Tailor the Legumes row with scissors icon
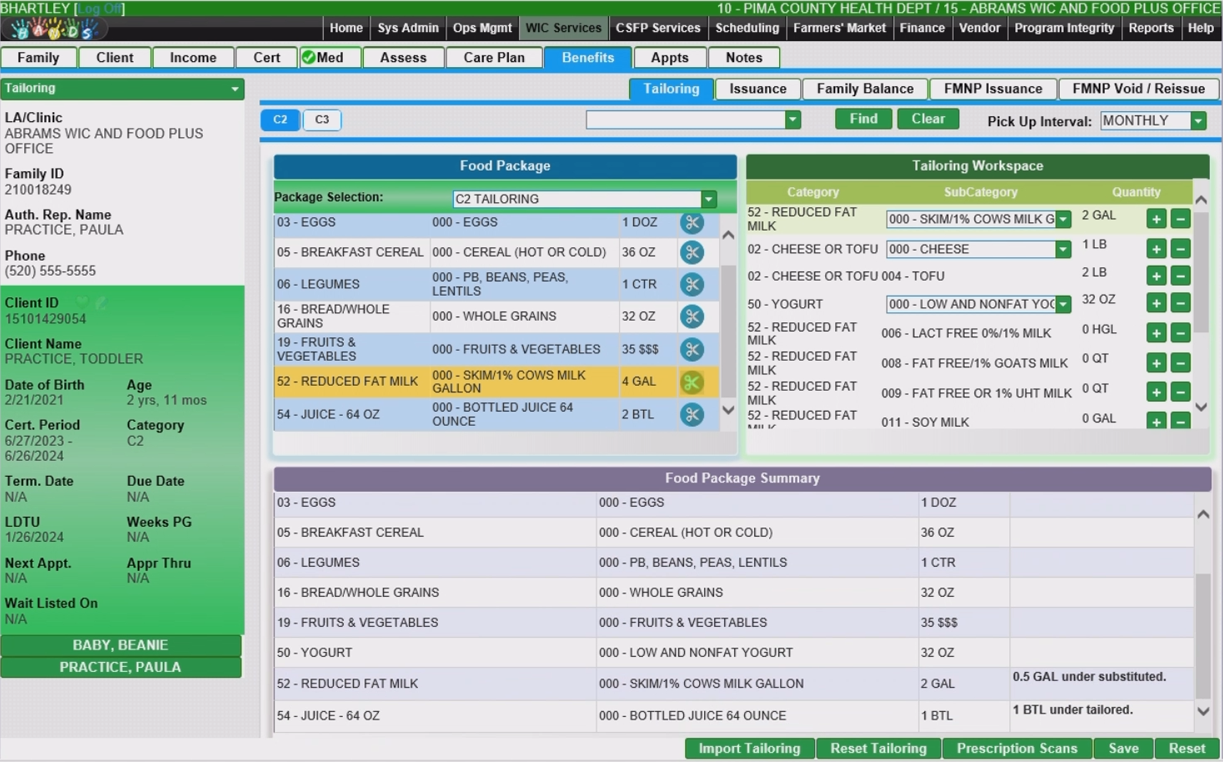 pos(691,285)
